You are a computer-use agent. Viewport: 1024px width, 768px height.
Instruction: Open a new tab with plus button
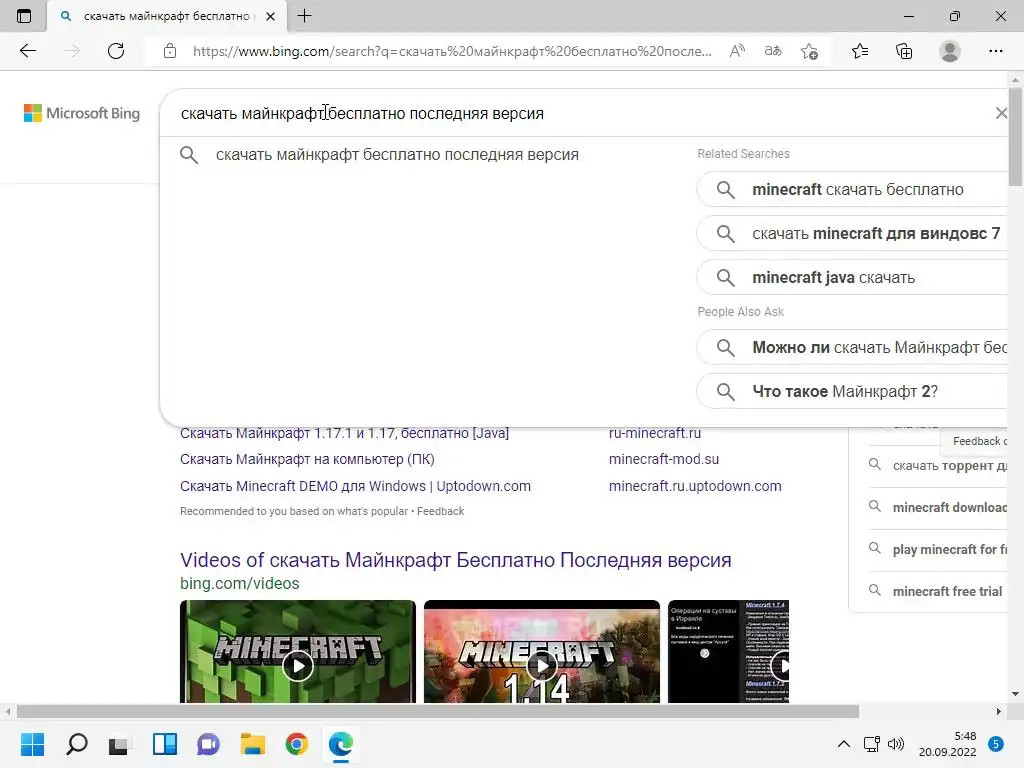pyautogui.click(x=304, y=16)
